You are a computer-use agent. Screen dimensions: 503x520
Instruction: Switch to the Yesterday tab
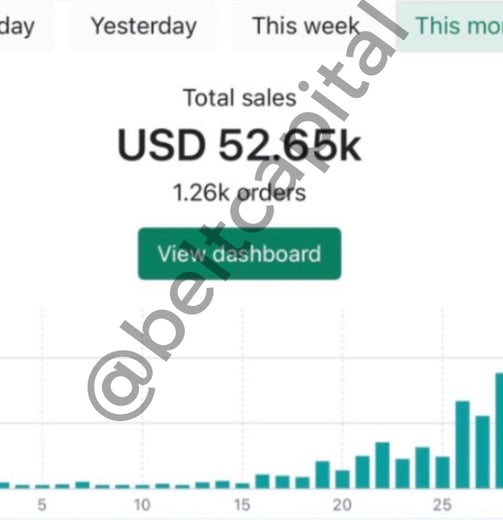(144, 26)
